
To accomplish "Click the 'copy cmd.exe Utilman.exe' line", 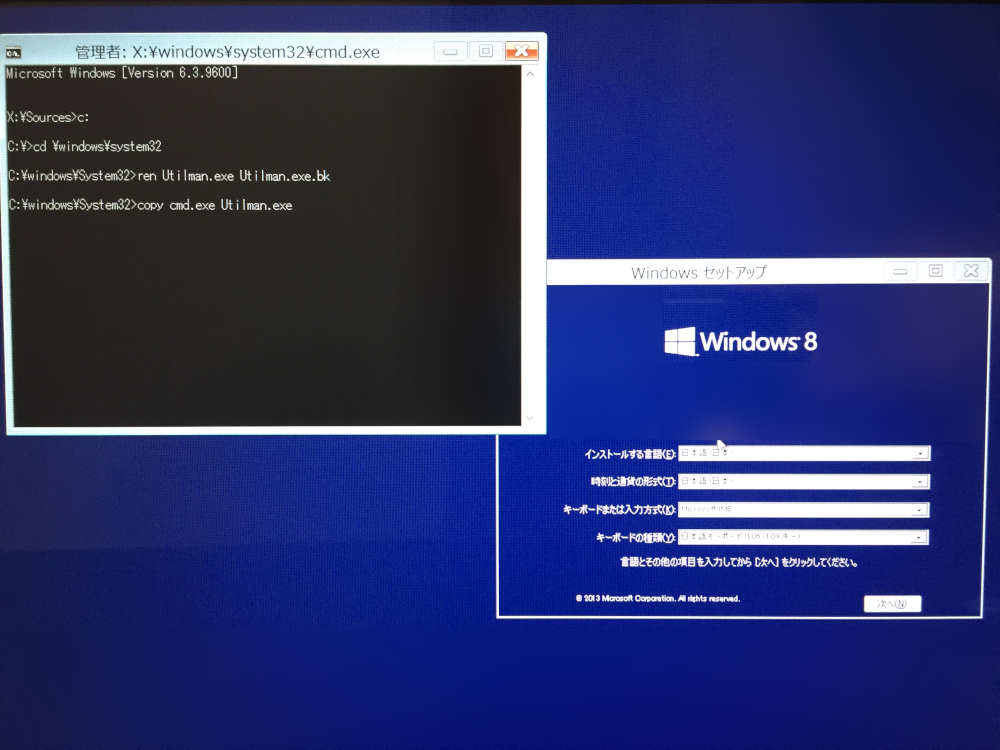I will (151, 205).
